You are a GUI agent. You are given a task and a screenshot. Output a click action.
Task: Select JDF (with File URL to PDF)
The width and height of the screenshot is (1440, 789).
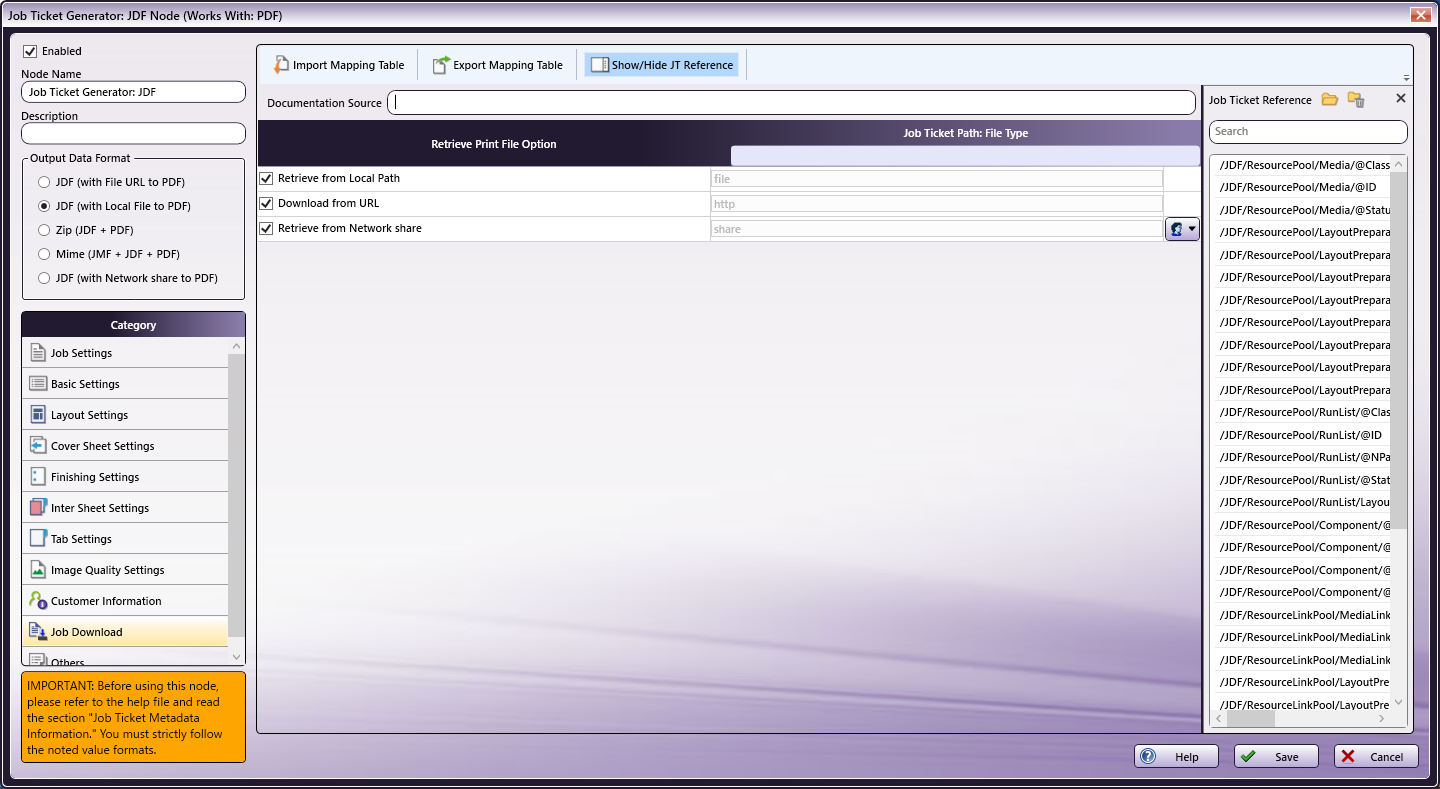coord(44,182)
